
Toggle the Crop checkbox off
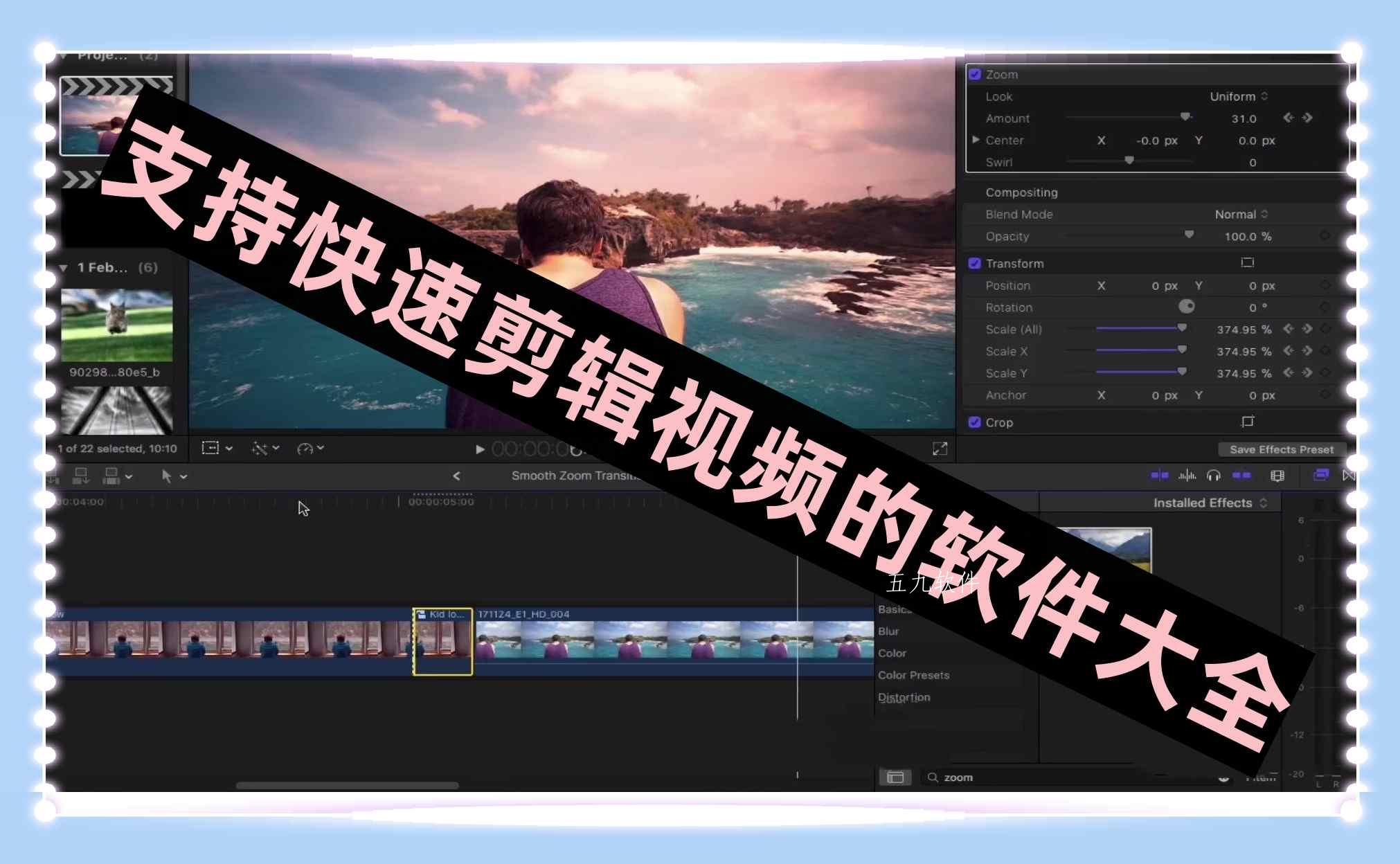[x=975, y=422]
